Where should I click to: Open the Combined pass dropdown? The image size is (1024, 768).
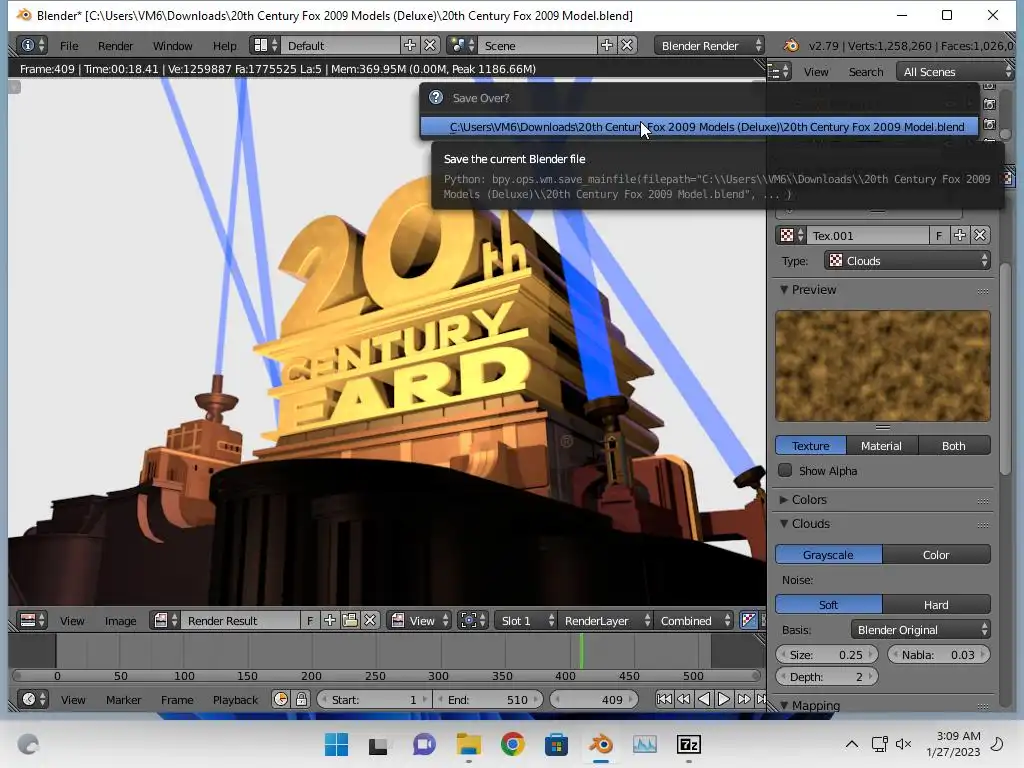pyautogui.click(x=694, y=620)
